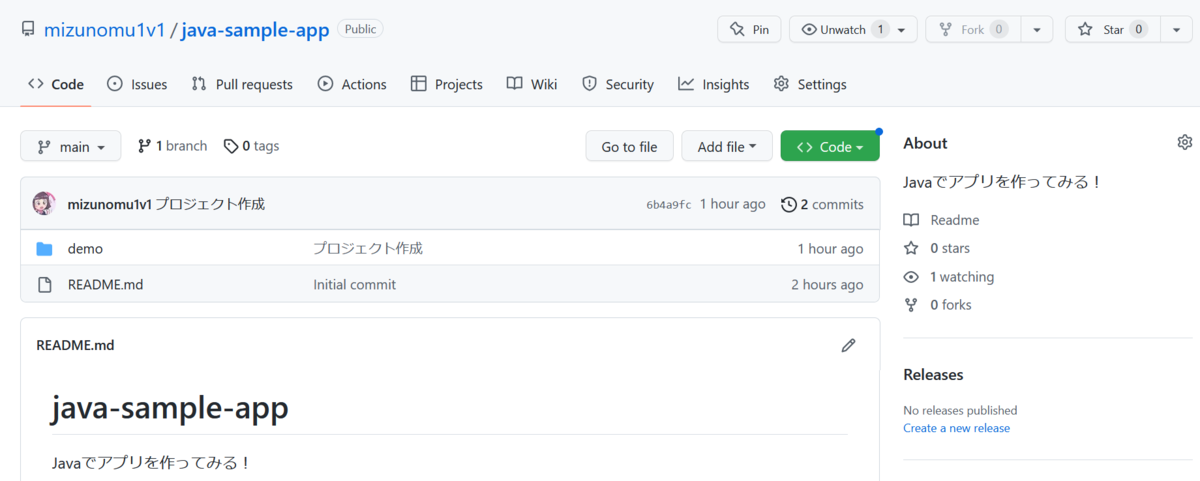
Task: Pin the repository using Pin button
Action: [x=749, y=30]
